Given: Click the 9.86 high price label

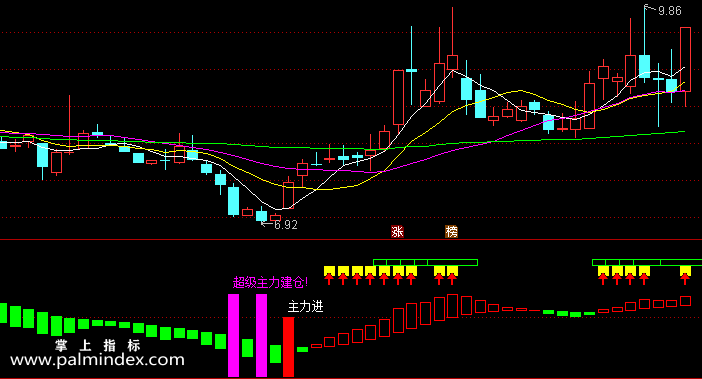Looking at the screenshot, I should pos(669,11).
